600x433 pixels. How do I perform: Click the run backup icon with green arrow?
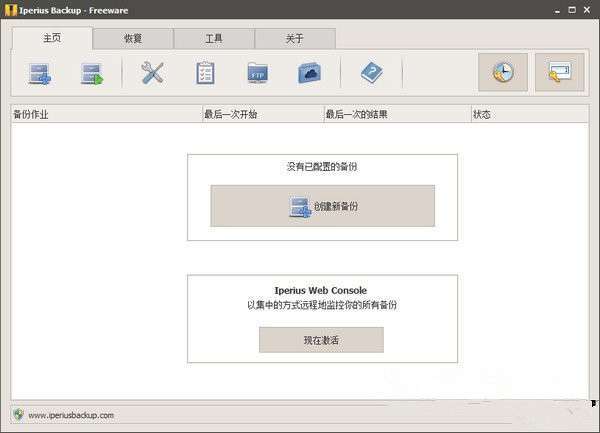92,73
